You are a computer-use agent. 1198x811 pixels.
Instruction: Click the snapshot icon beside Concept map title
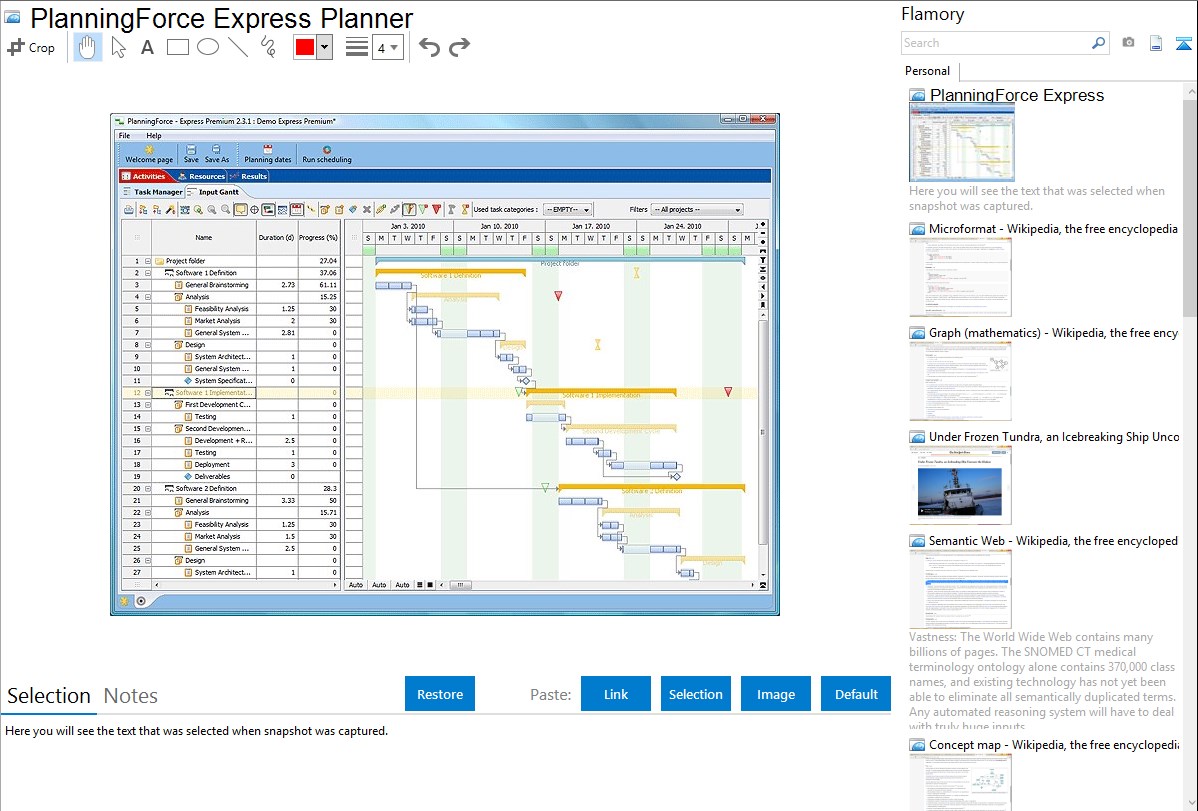(917, 745)
